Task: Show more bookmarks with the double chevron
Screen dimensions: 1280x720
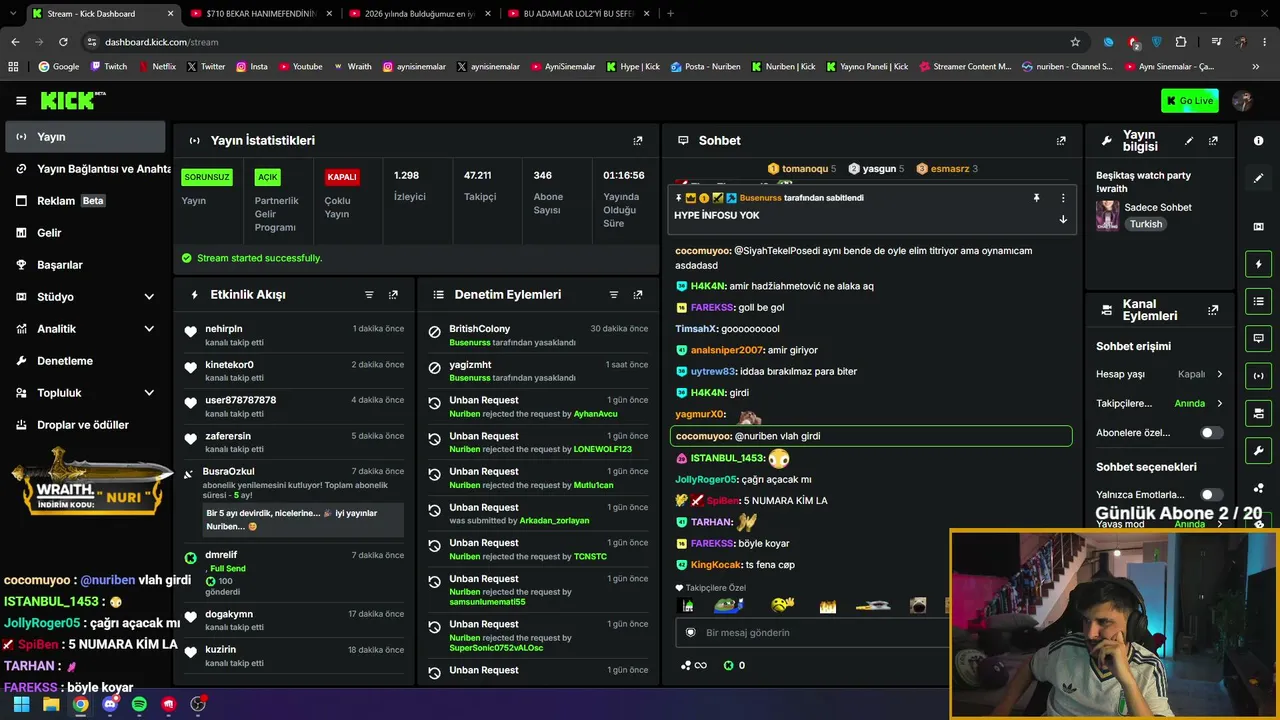Action: pos(1256,67)
